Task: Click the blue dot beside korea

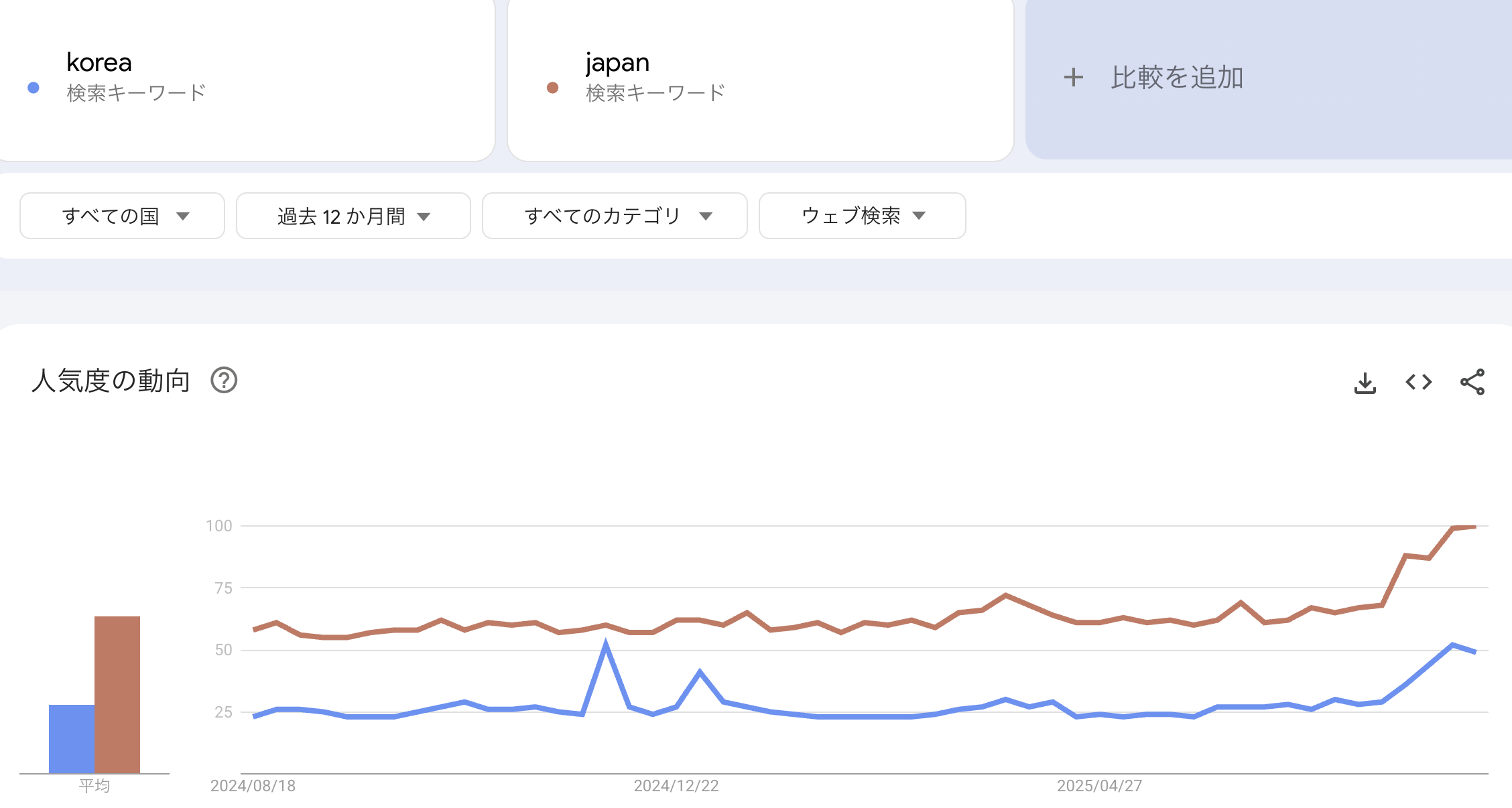Action: 34,88
